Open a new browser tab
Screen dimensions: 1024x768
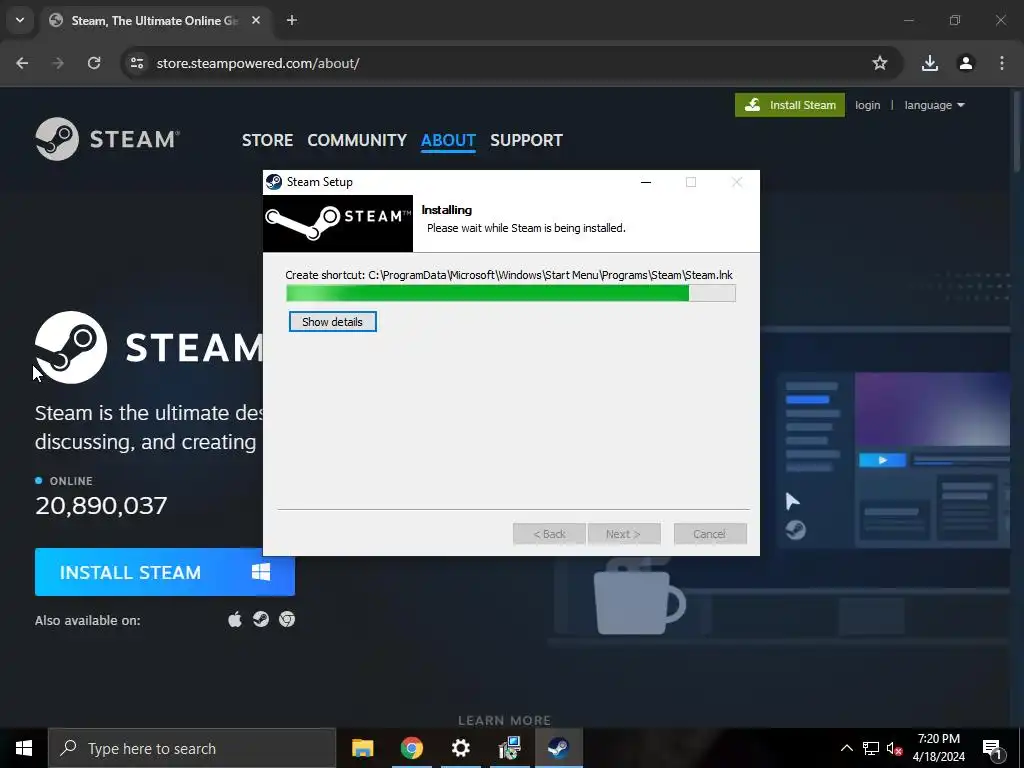pos(292,20)
